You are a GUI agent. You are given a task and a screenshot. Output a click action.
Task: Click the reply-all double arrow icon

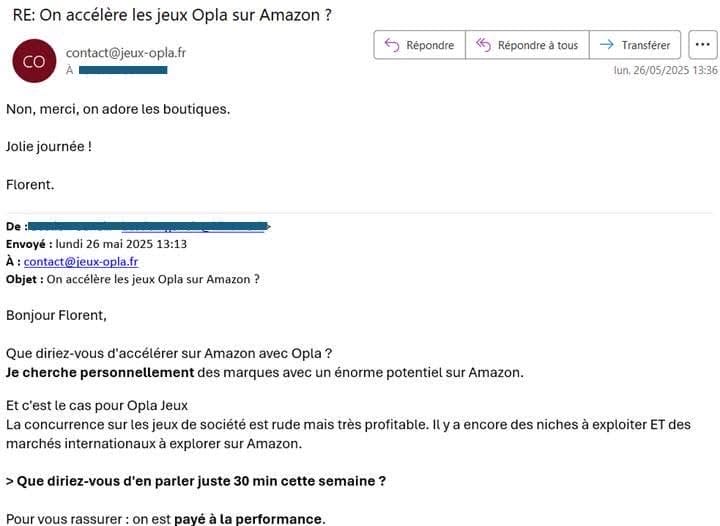pos(483,45)
